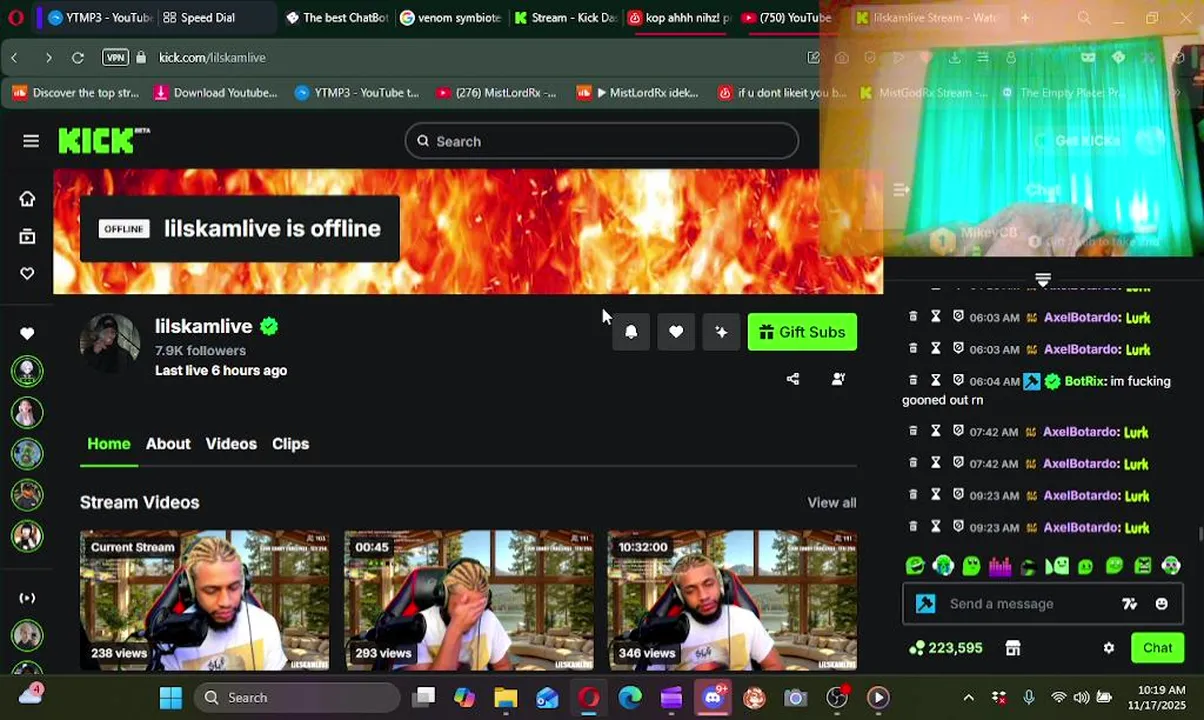Click the lilskamlive channel name
This screenshot has height=720, width=1204.
(x=203, y=326)
